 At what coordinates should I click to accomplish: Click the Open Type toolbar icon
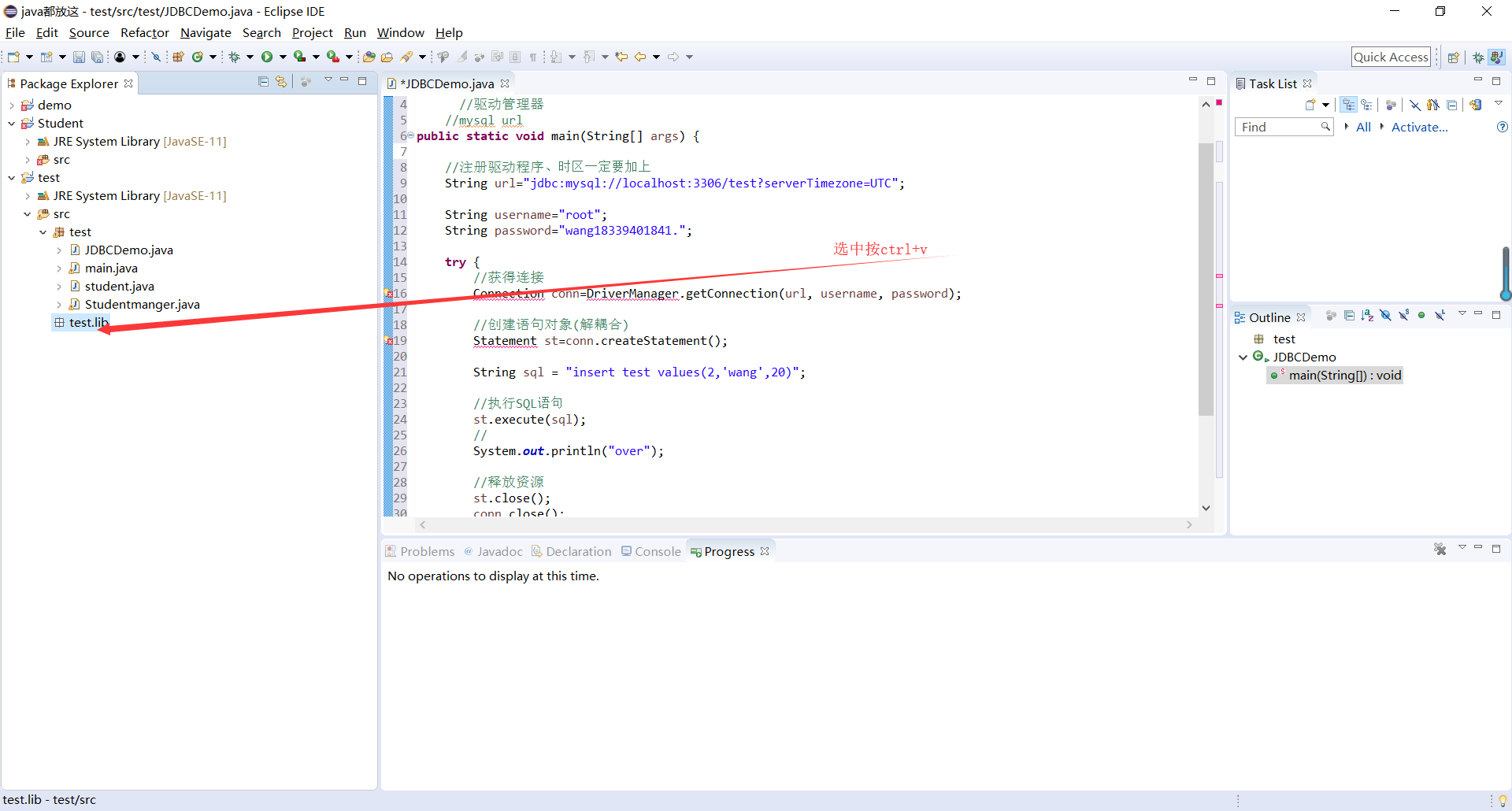coord(369,57)
